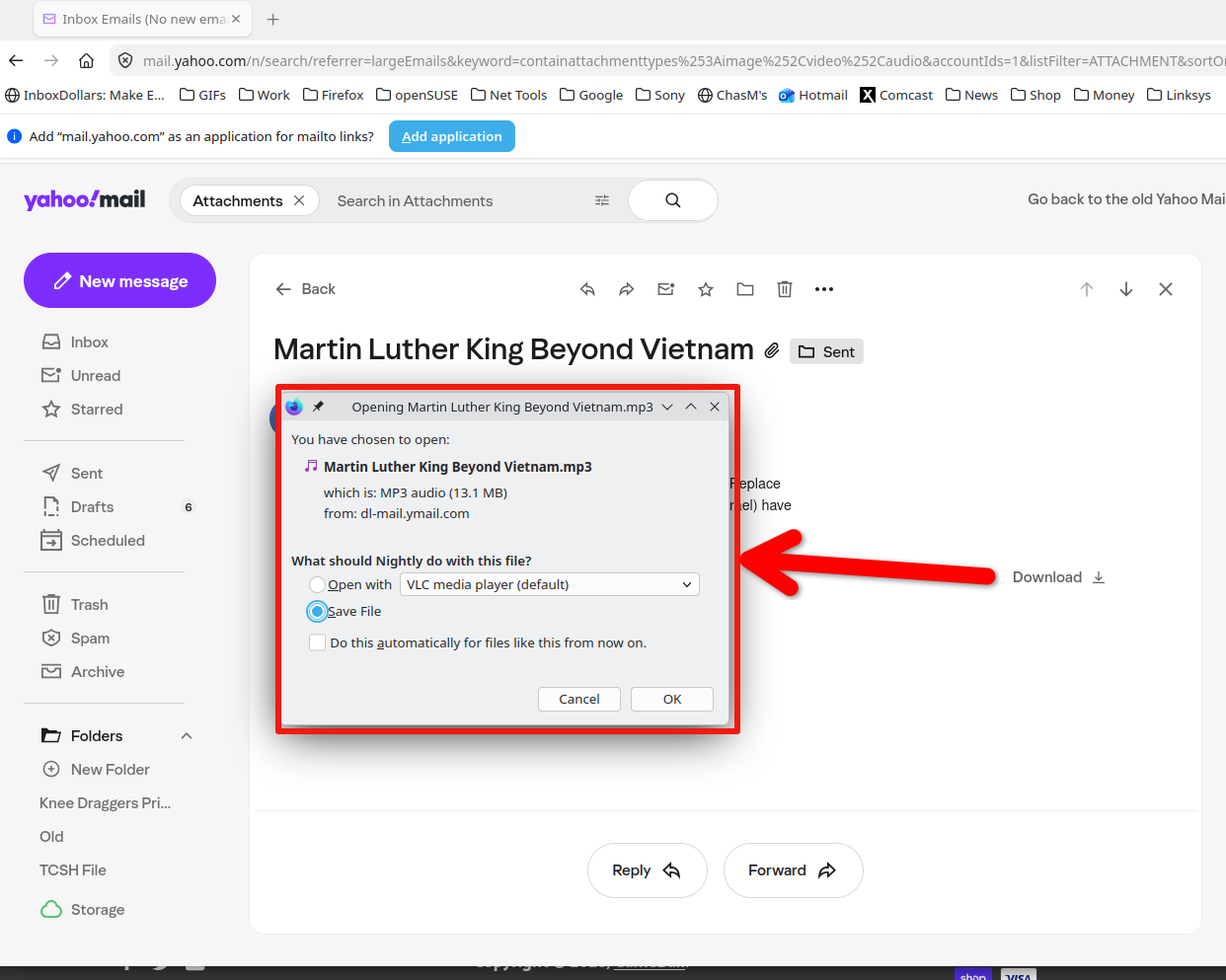Open the Drafts folder in sidebar

pos(92,507)
